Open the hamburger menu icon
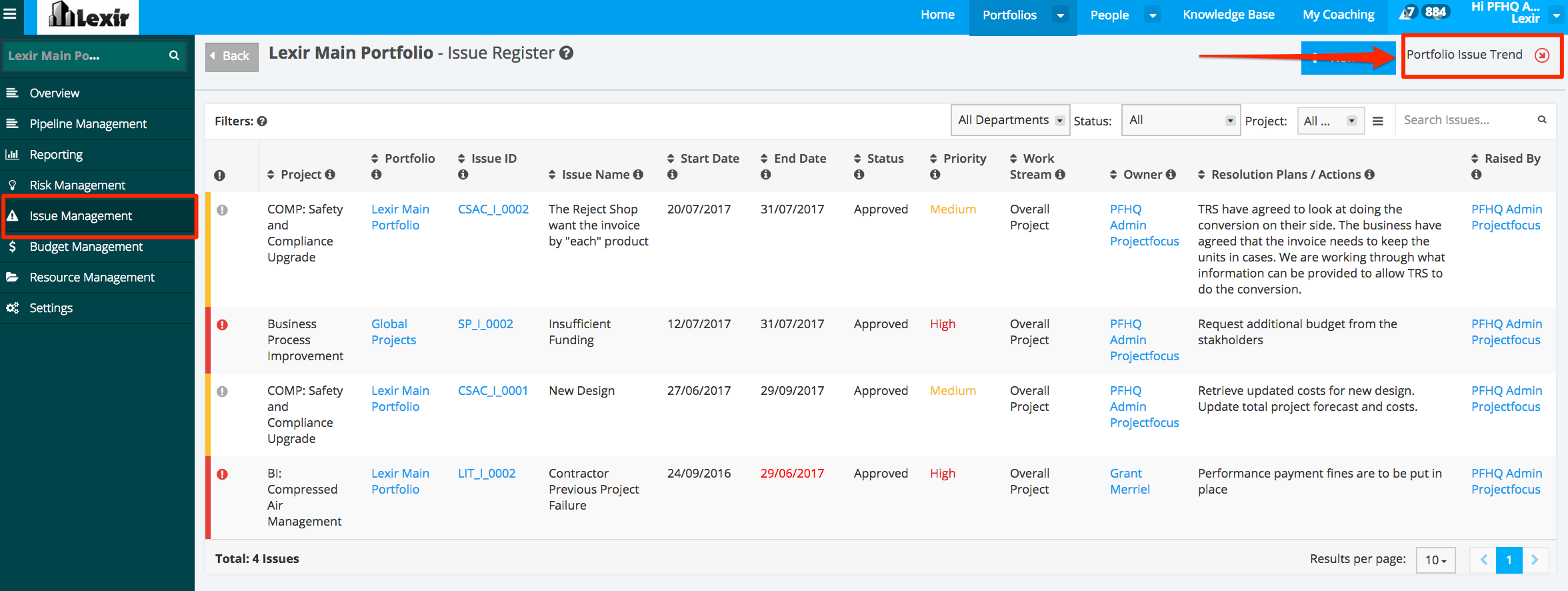This screenshot has height=591, width=1568. click(x=10, y=13)
